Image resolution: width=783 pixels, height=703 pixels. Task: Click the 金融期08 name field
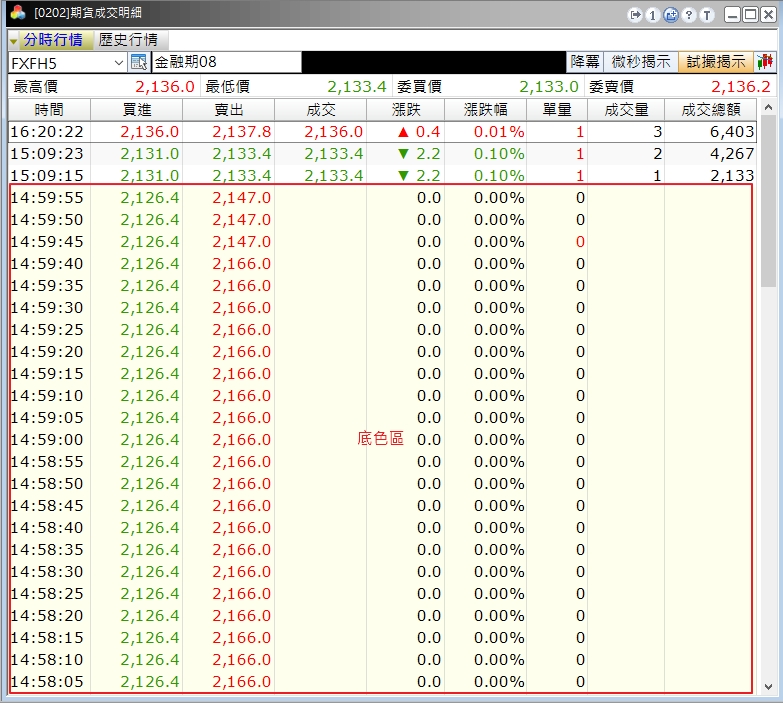tap(225, 62)
